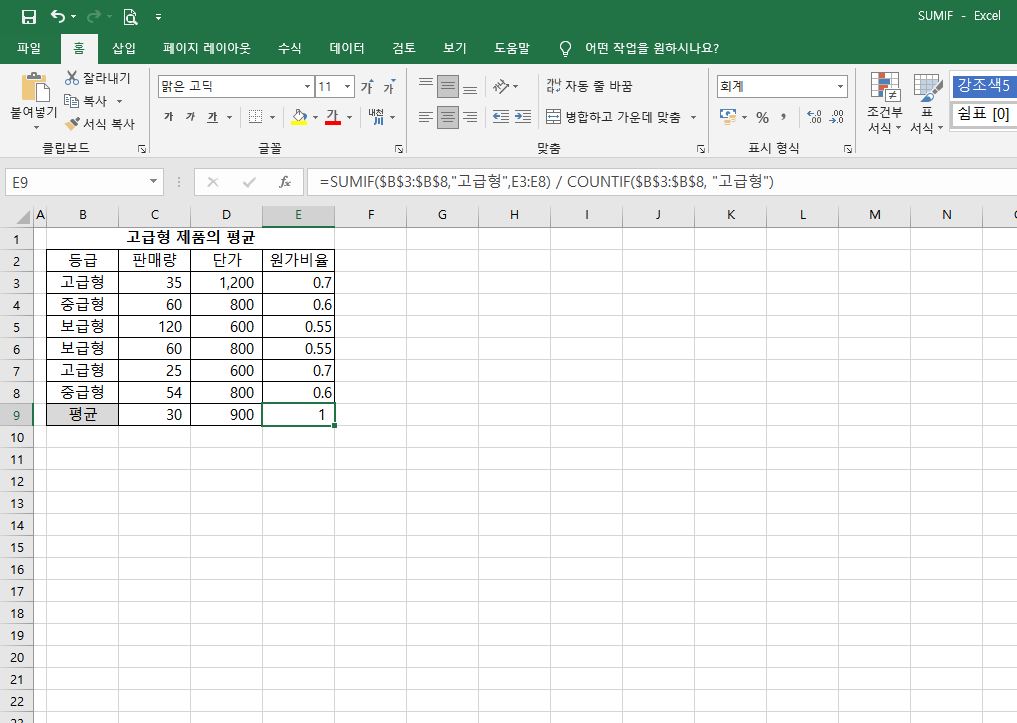
Task: Click the yellow fill color bucket
Action: (298, 117)
